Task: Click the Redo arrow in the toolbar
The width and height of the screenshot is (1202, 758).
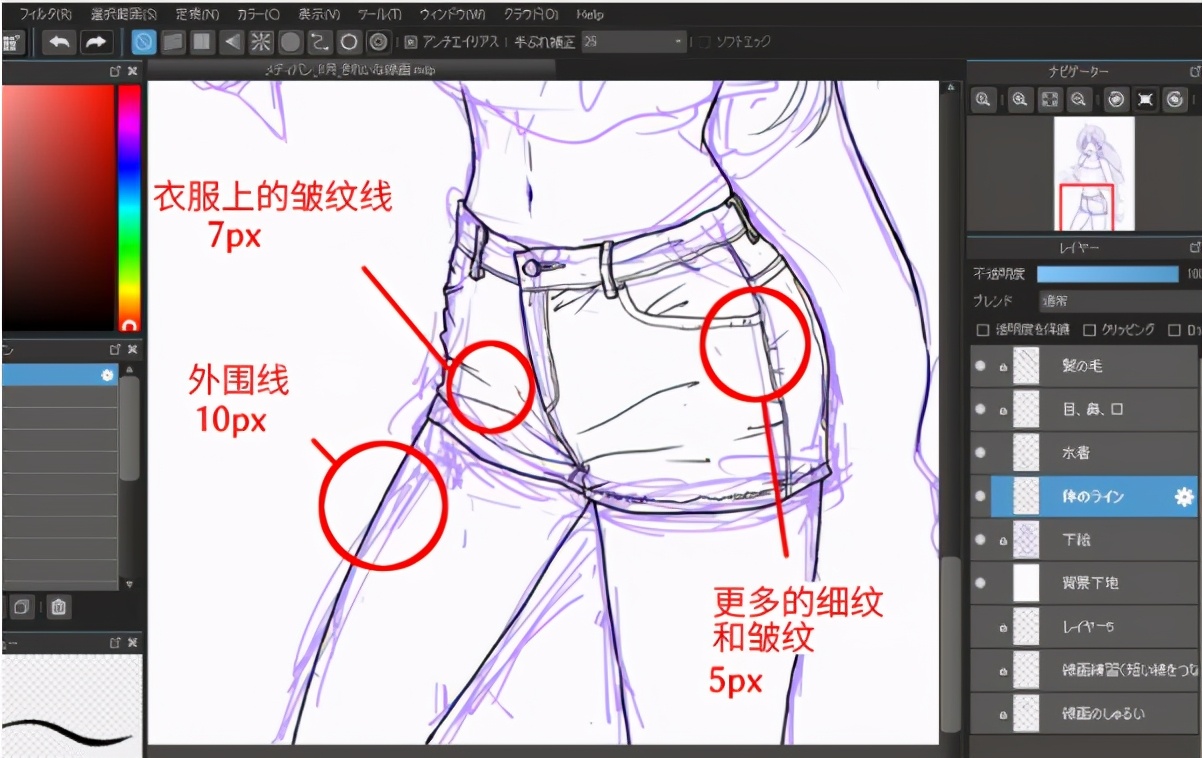Action: point(95,42)
